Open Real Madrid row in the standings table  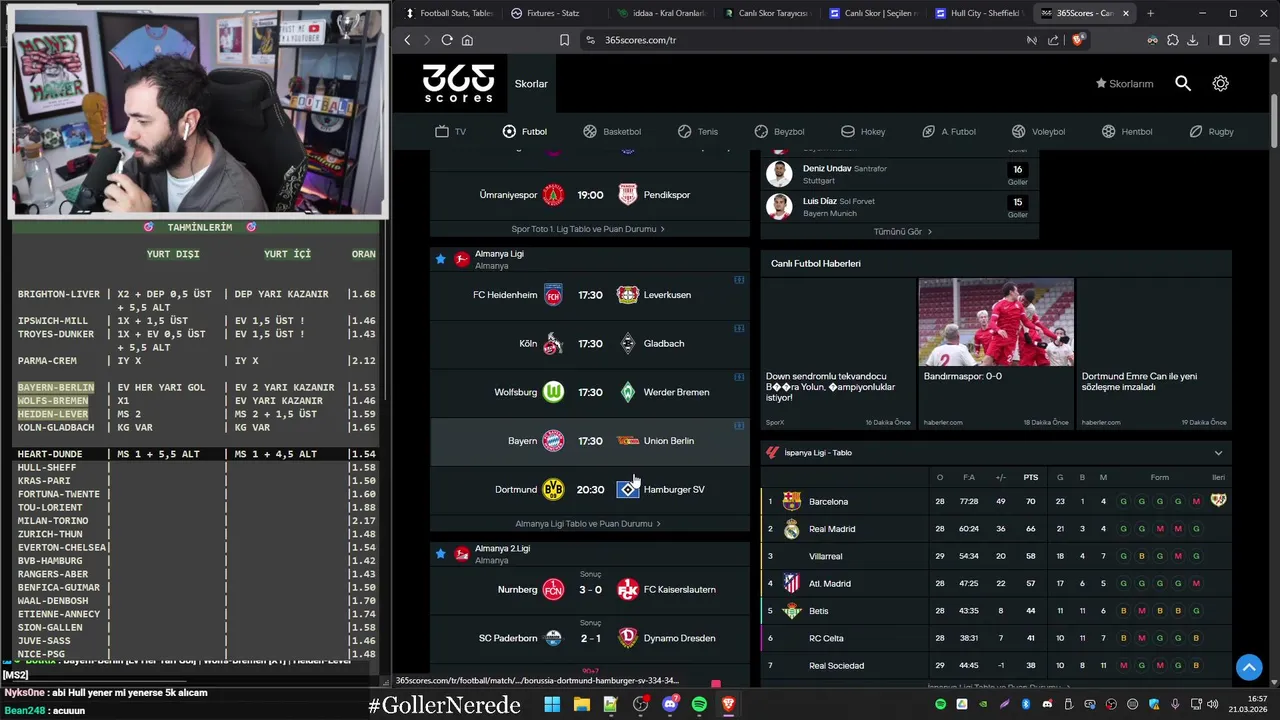996,529
